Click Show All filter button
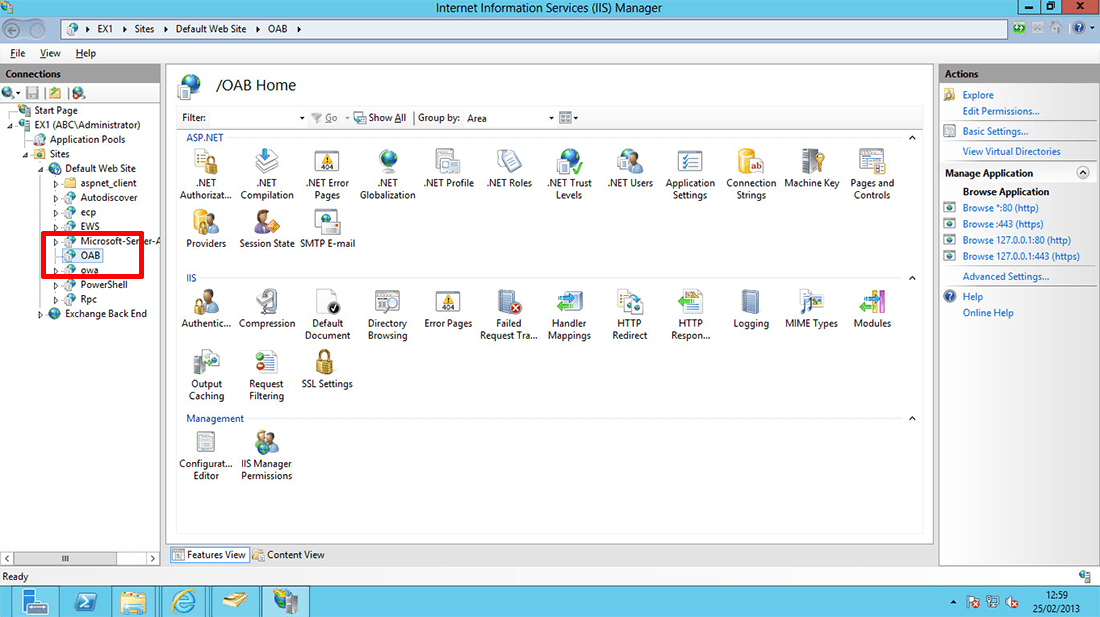Screen dimensions: 1100x617 click(380, 118)
